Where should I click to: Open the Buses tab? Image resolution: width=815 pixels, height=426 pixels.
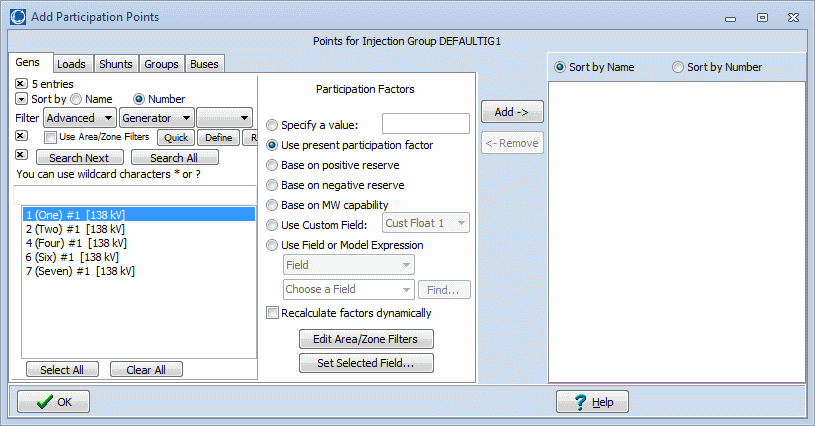point(204,64)
